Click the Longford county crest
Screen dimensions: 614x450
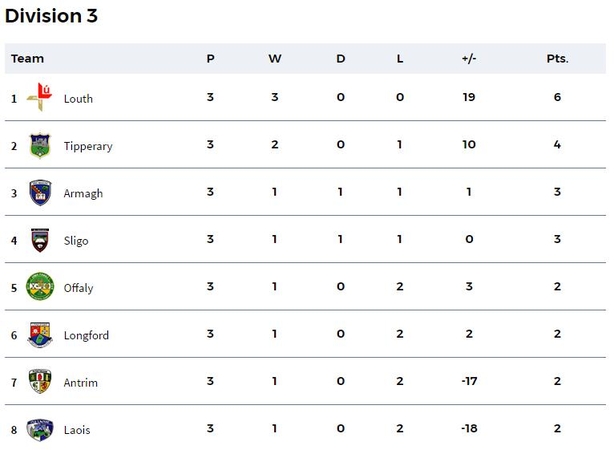click(x=40, y=334)
